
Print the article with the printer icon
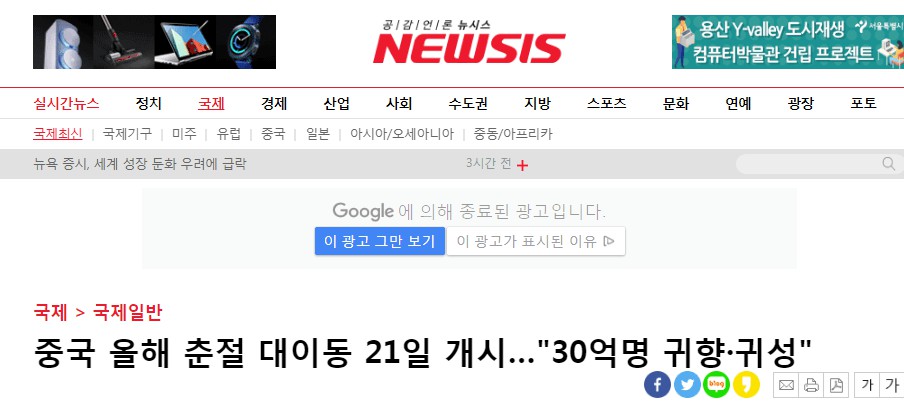pyautogui.click(x=811, y=385)
